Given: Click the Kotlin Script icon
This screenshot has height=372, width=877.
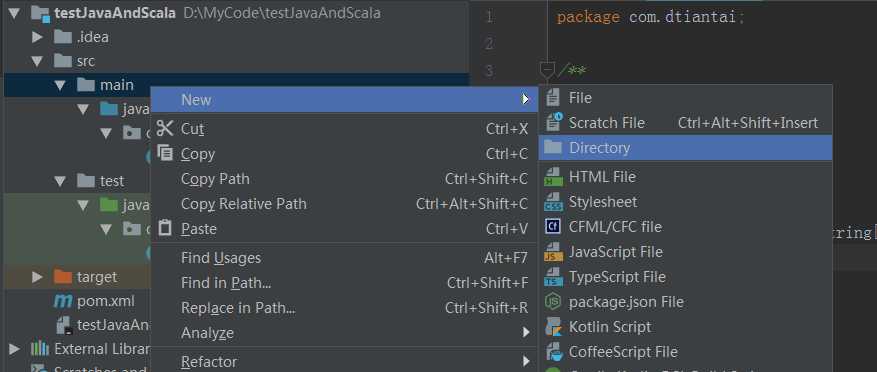Looking at the screenshot, I should [553, 327].
